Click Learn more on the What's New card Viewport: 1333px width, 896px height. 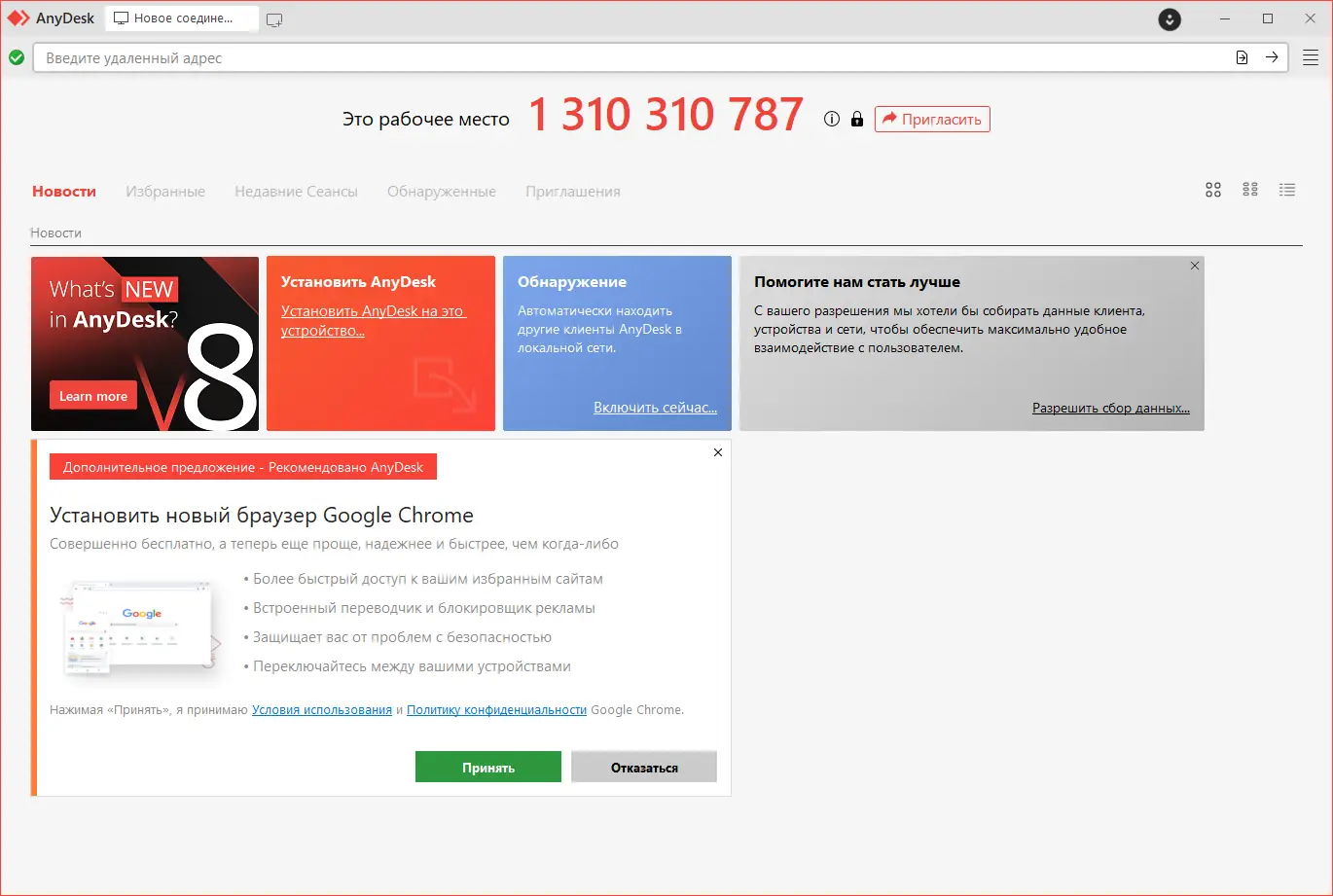(x=93, y=396)
